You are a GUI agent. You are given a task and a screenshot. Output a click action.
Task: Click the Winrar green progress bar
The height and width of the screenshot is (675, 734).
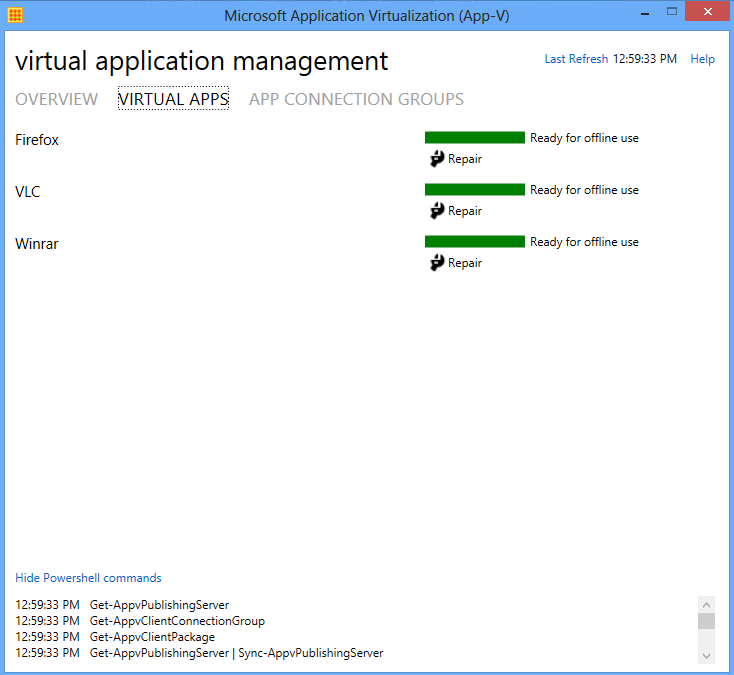[475, 242]
